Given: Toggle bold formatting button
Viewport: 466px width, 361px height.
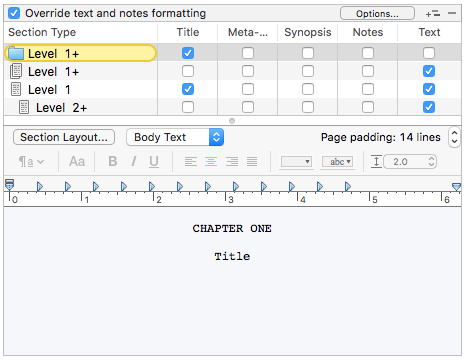Looking at the screenshot, I should (113, 162).
